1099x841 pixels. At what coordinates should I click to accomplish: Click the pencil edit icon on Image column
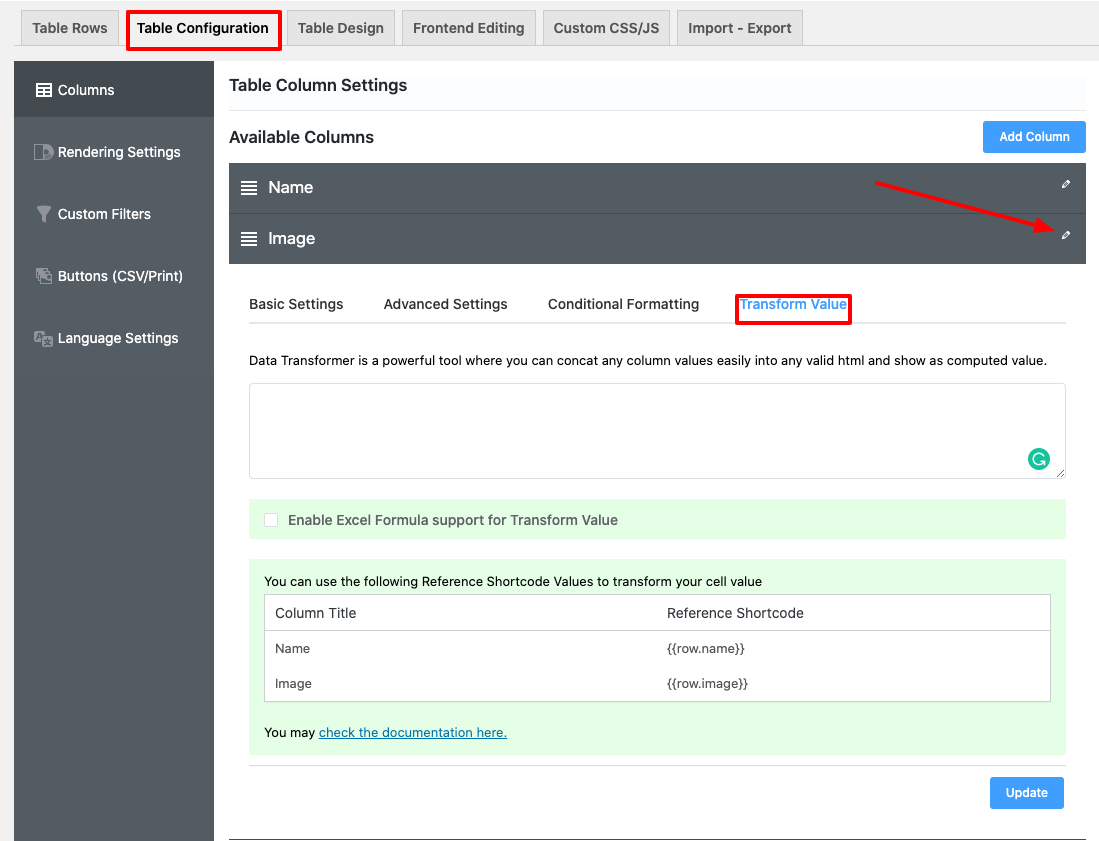point(1065,236)
